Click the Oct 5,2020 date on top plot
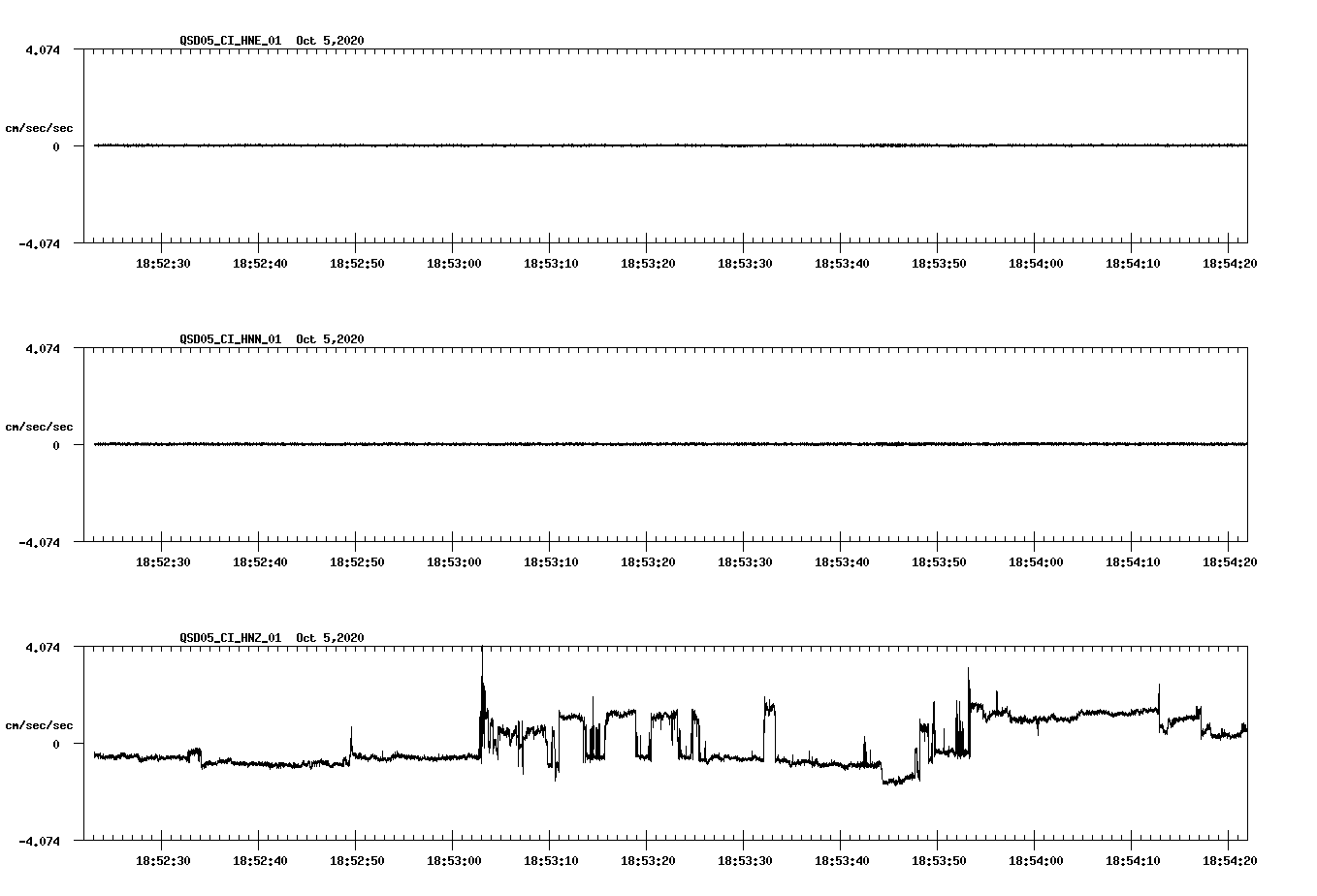This screenshot has width=1317, height=896. click(x=330, y=41)
